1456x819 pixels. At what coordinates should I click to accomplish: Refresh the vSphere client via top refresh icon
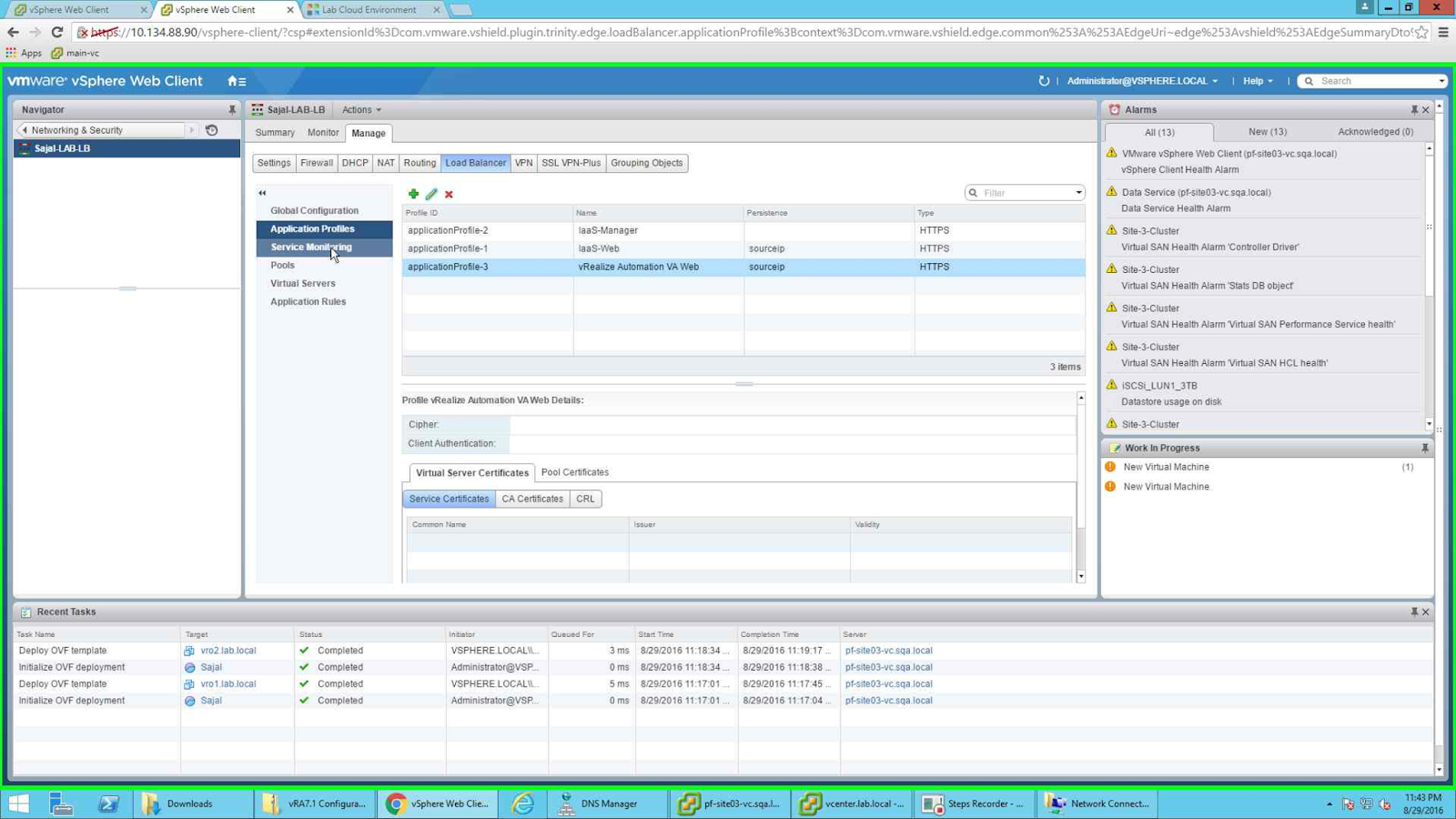[x=1044, y=81]
